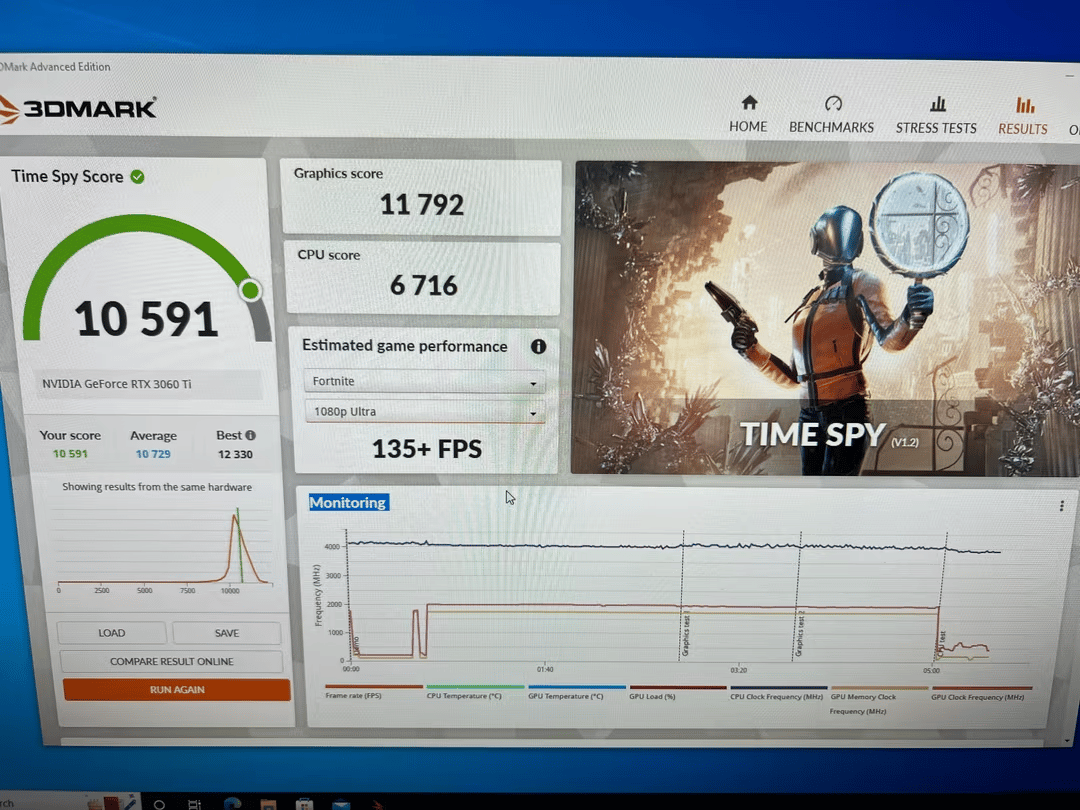Click Your score value 10 591
The height and width of the screenshot is (810, 1080).
click(x=70, y=454)
